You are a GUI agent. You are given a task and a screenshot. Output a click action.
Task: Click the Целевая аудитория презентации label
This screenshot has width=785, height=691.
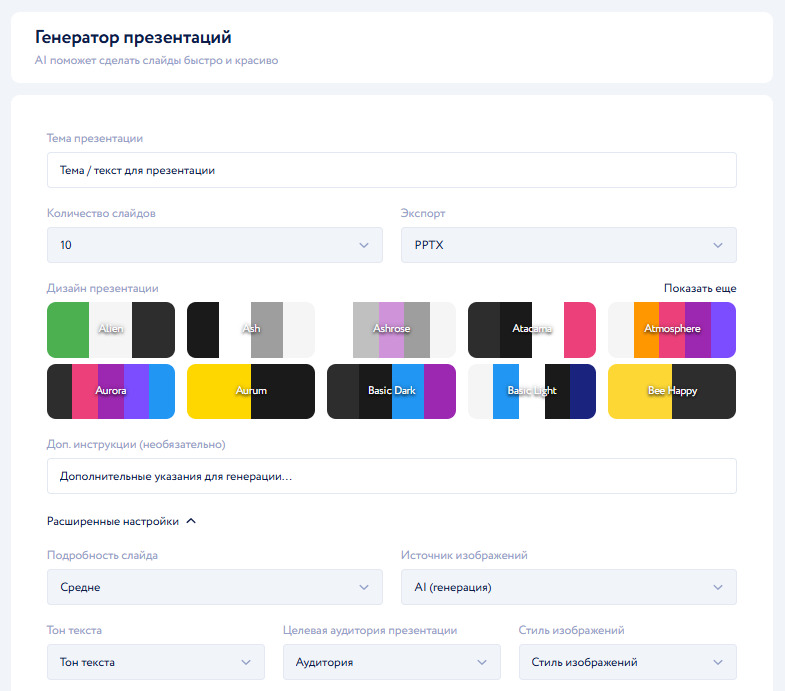(x=370, y=630)
